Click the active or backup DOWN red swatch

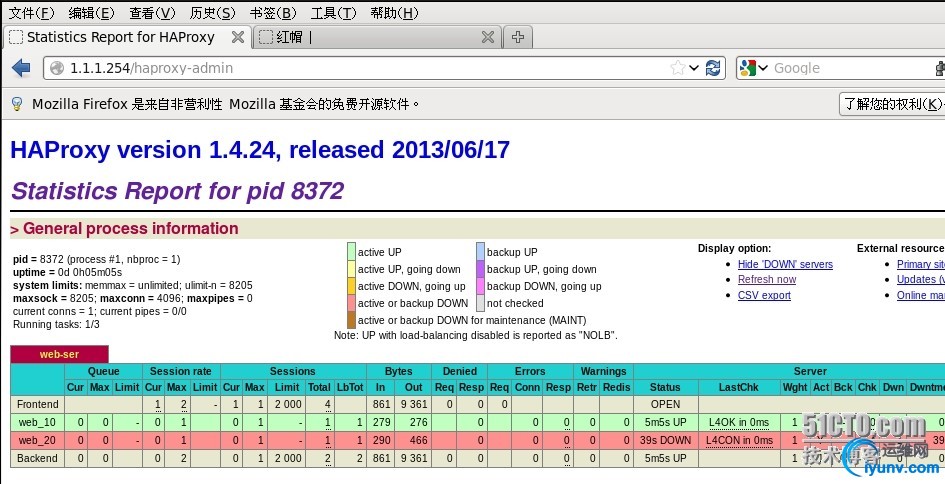tap(351, 303)
